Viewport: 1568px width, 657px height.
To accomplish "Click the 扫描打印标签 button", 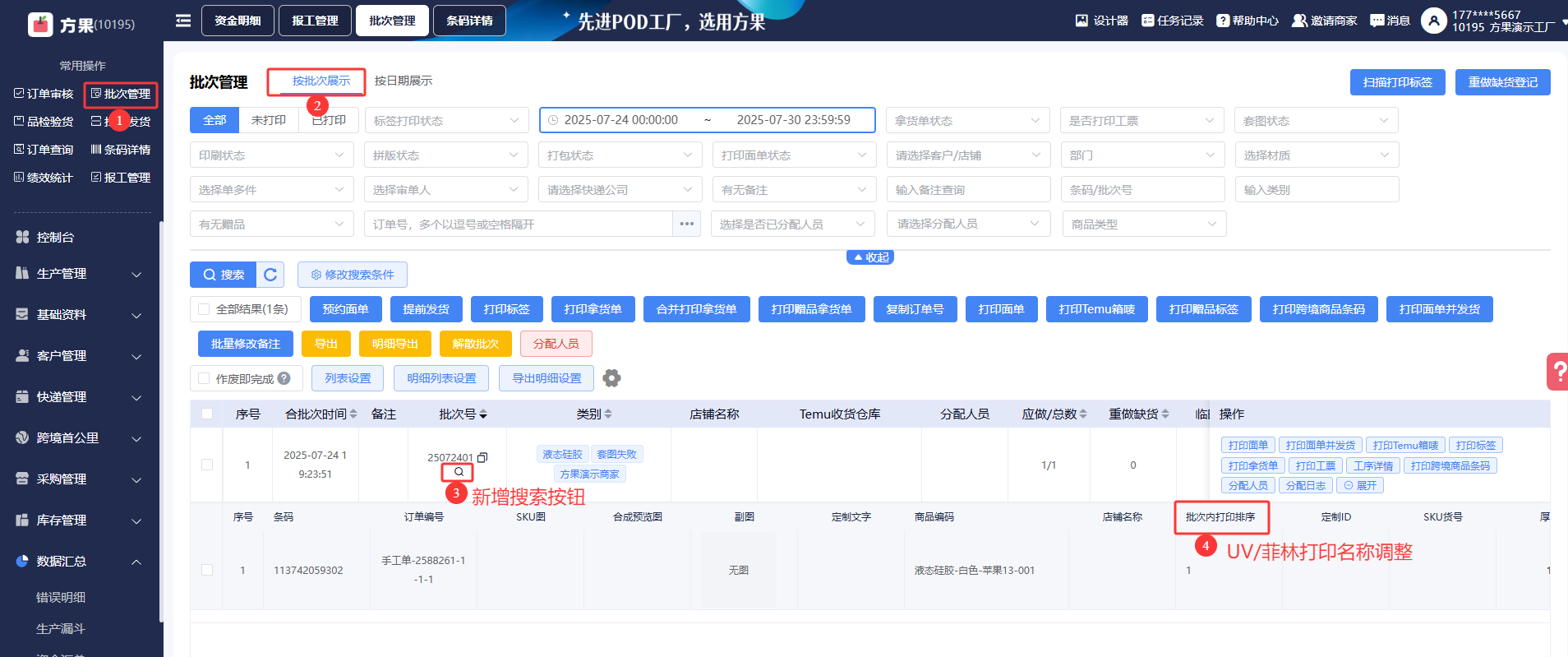I will 1397,82.
